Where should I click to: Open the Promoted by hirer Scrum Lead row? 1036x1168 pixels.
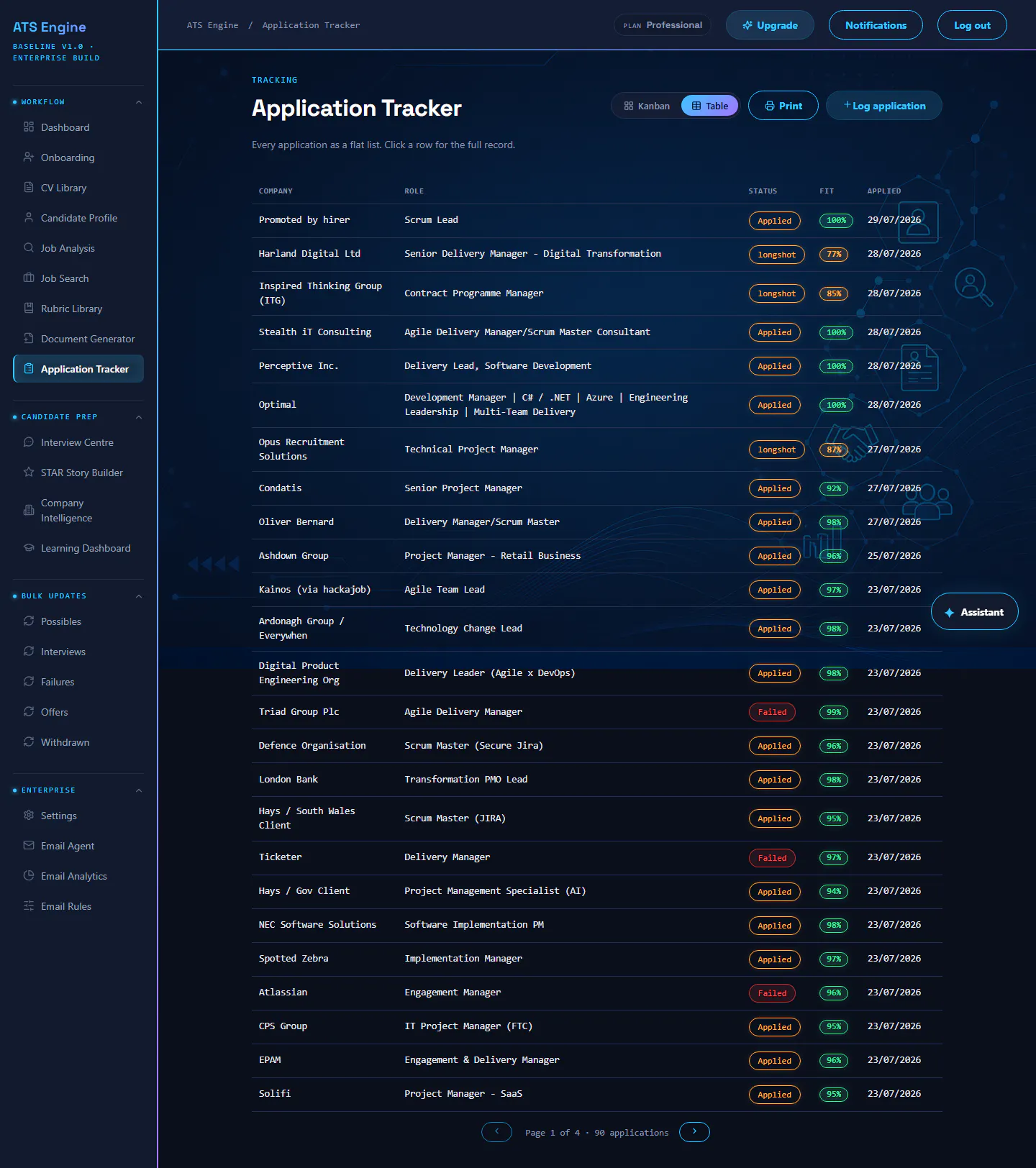[x=597, y=221]
